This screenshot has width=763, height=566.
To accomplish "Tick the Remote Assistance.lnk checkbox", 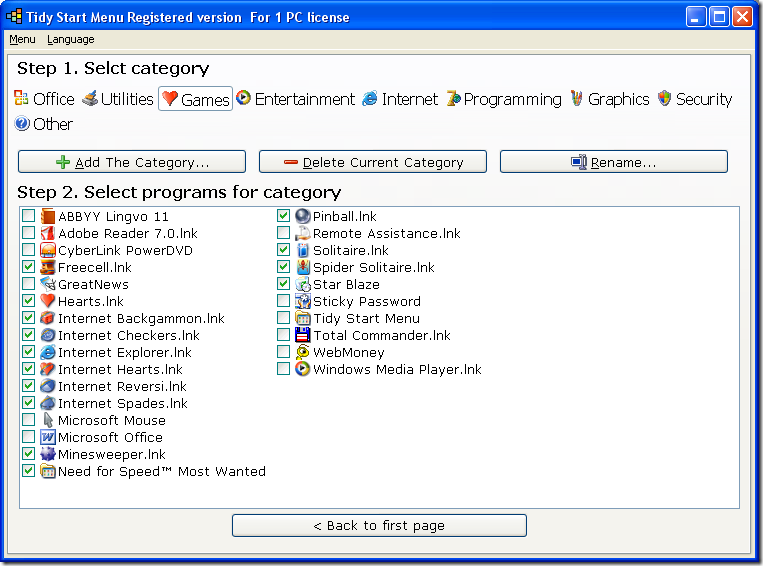I will click(x=284, y=233).
